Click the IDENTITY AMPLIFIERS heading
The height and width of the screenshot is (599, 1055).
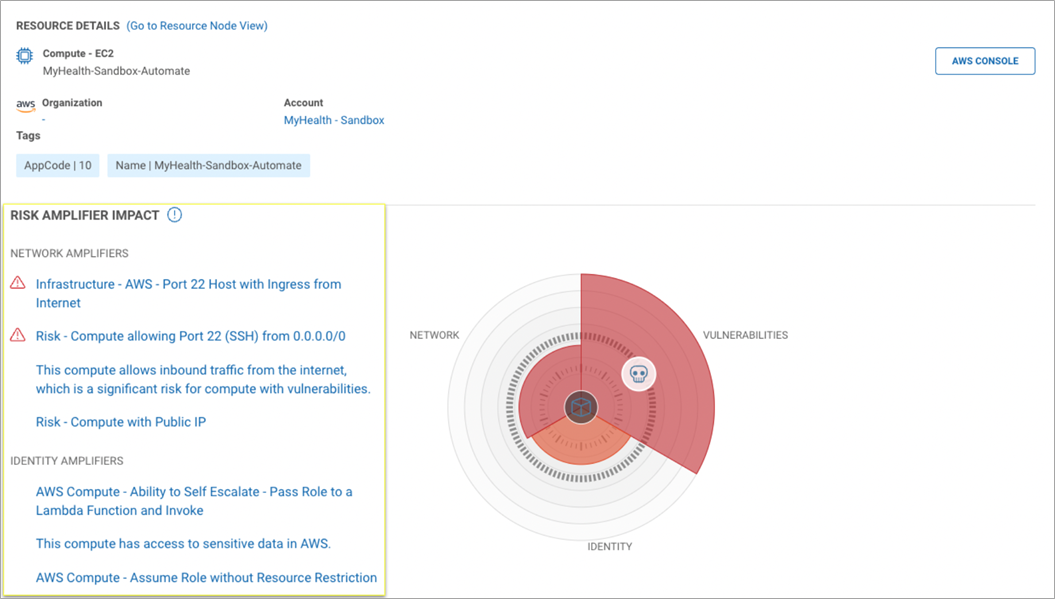tap(67, 460)
